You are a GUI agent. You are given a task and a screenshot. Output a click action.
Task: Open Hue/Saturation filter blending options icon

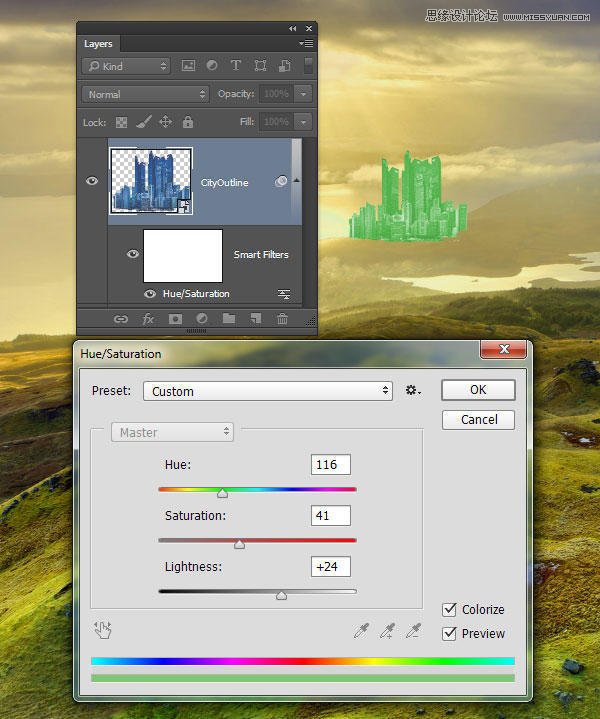(x=284, y=294)
